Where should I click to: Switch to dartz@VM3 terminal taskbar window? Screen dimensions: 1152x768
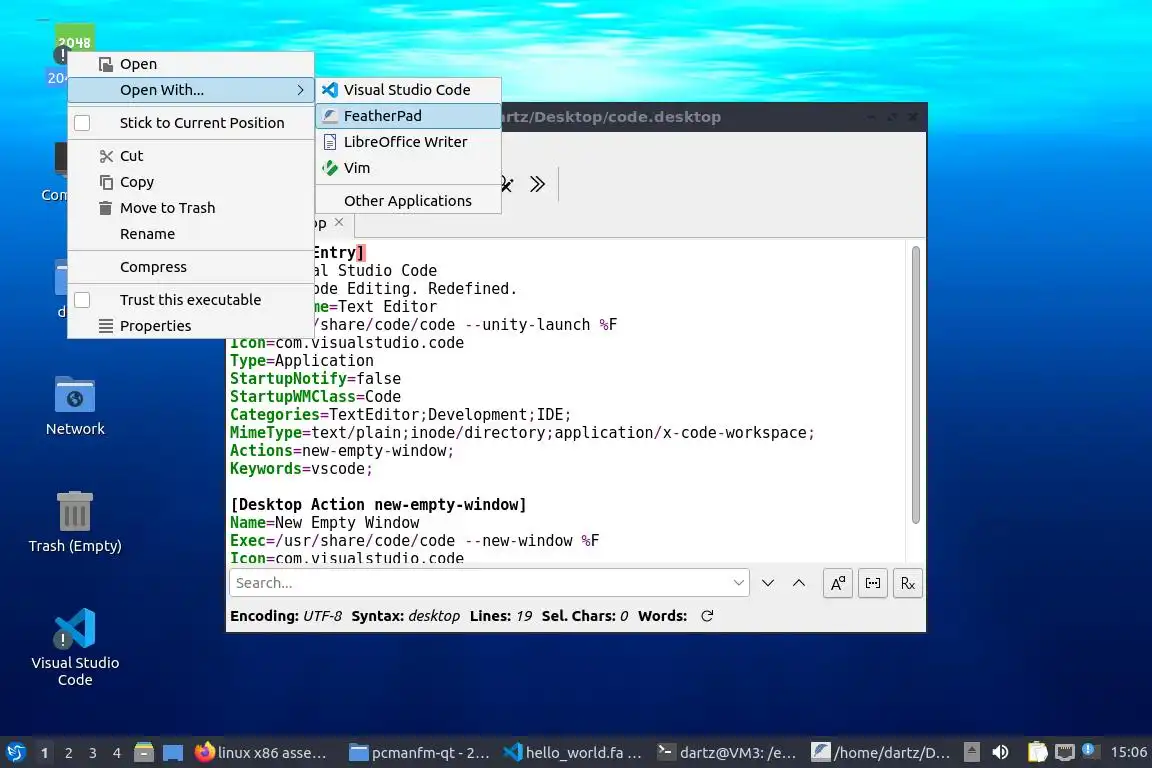click(x=727, y=752)
